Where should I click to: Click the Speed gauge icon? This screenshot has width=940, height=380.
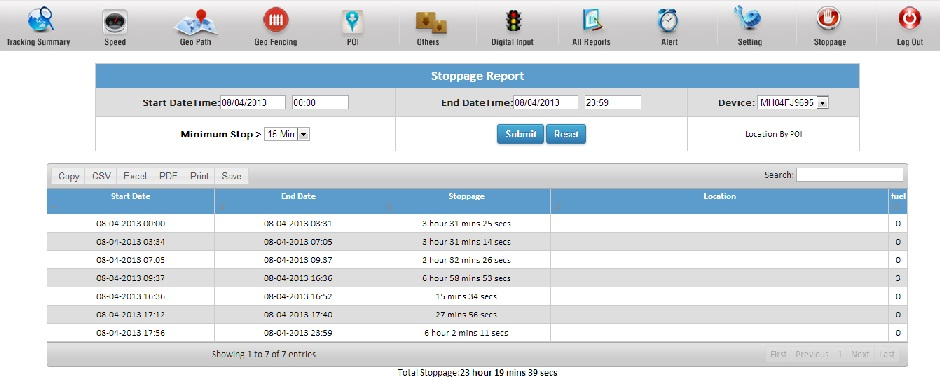(x=115, y=21)
